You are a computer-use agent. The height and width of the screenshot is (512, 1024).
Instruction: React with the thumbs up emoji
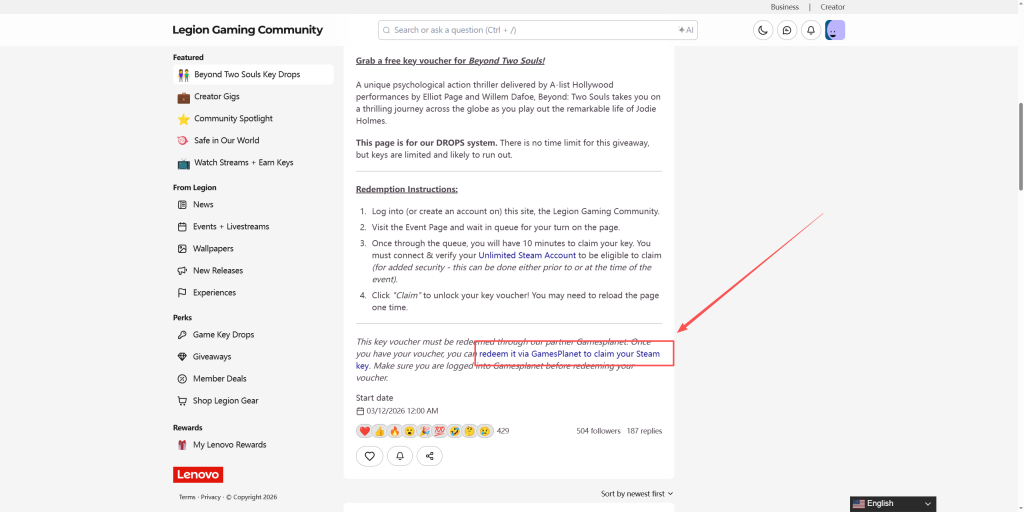379,431
